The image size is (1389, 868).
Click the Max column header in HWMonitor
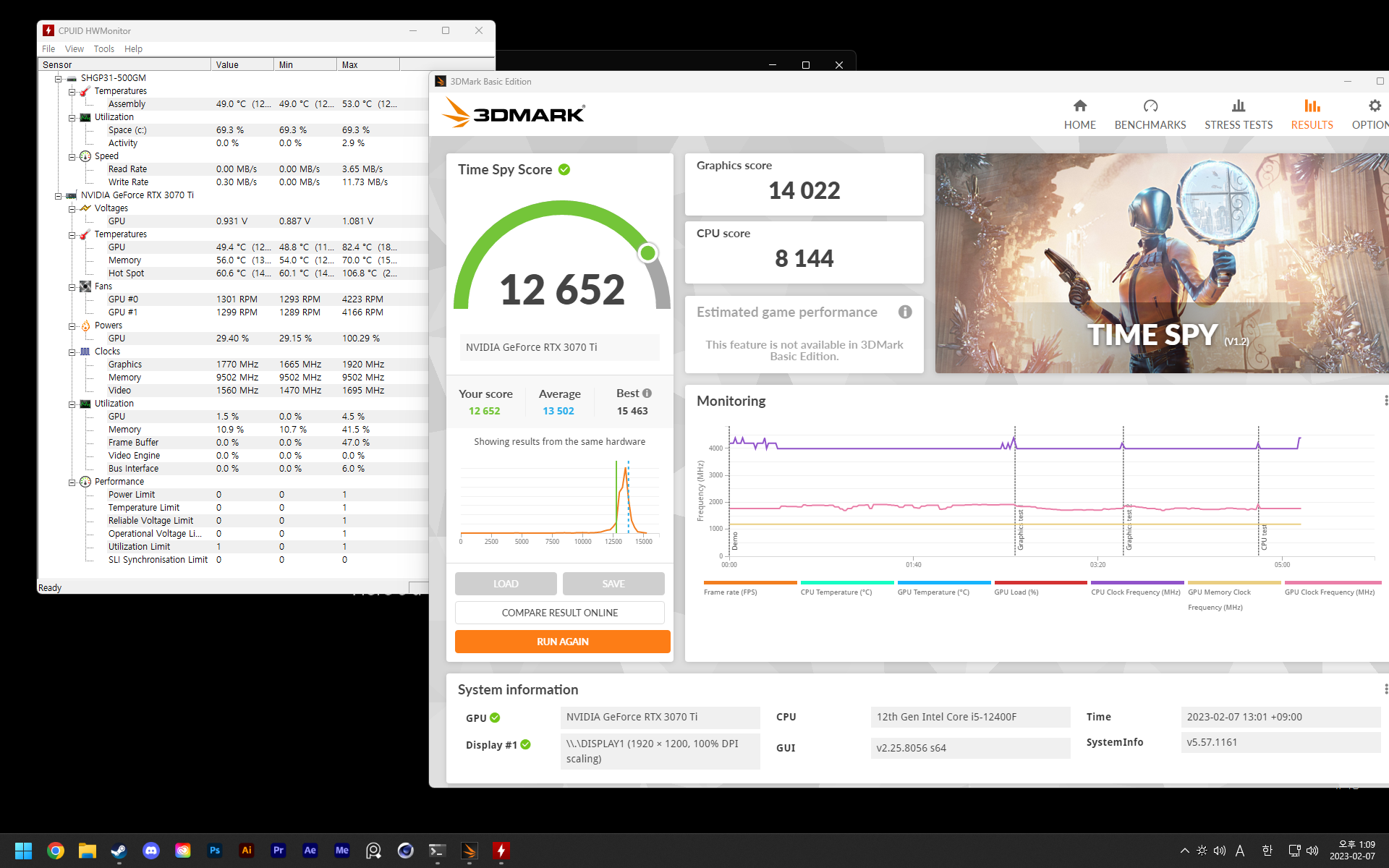coord(368,64)
